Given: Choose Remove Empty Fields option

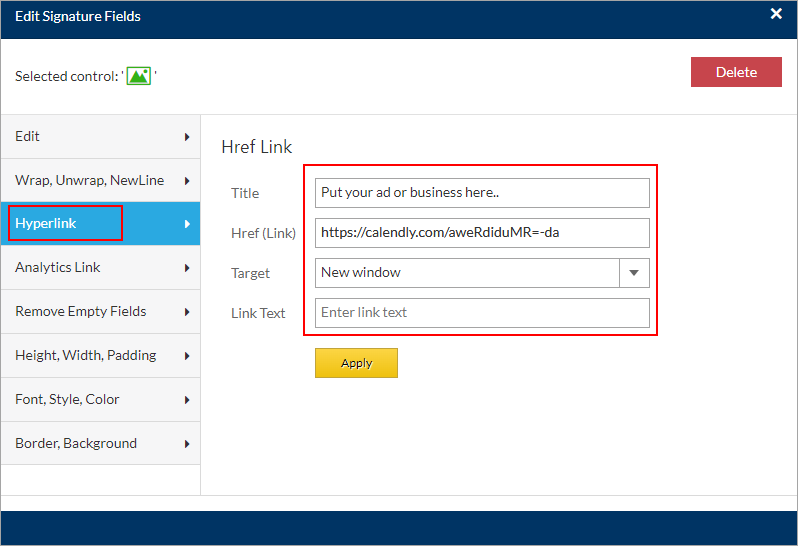Looking at the screenshot, I should (x=100, y=312).
